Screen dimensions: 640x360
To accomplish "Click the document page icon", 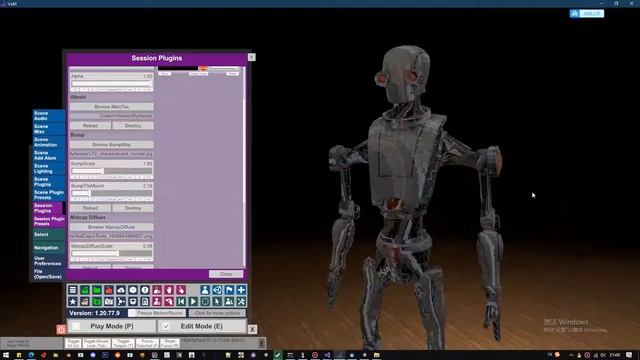I will click(145, 302).
